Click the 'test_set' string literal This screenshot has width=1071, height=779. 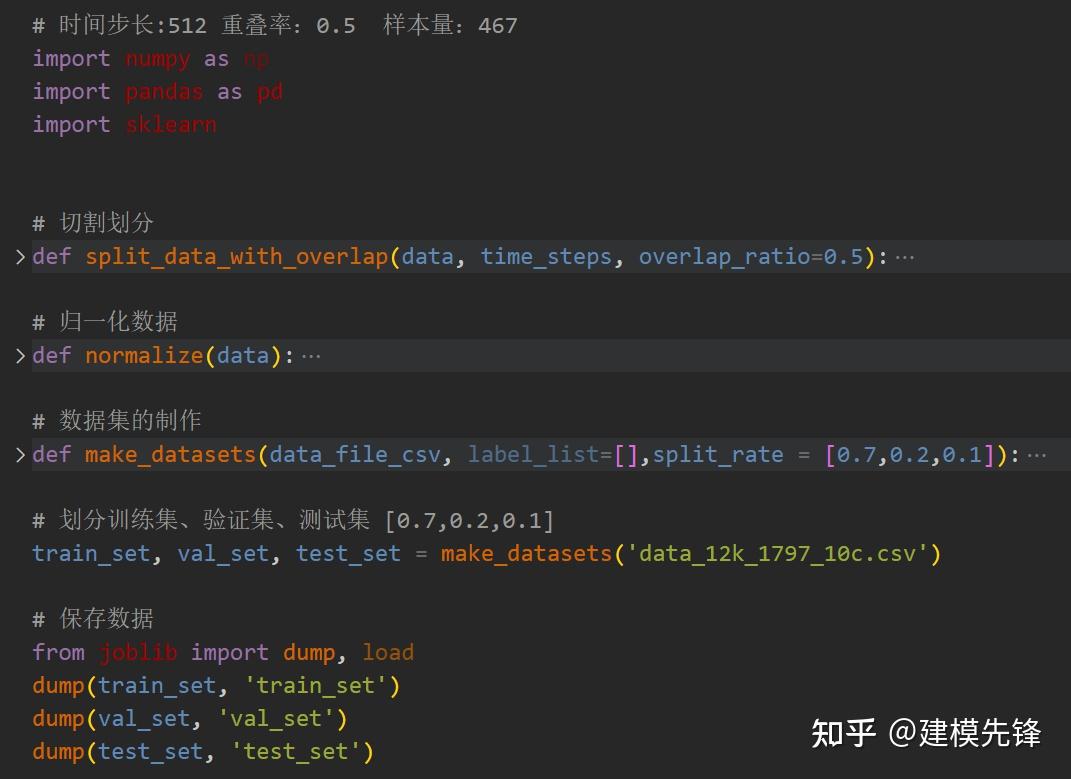[296, 752]
